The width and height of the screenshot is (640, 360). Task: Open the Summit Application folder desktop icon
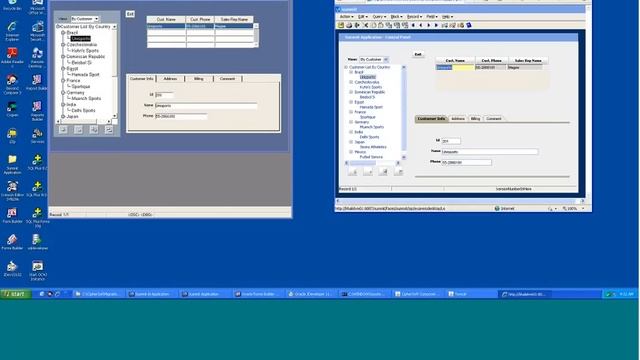click(12, 164)
